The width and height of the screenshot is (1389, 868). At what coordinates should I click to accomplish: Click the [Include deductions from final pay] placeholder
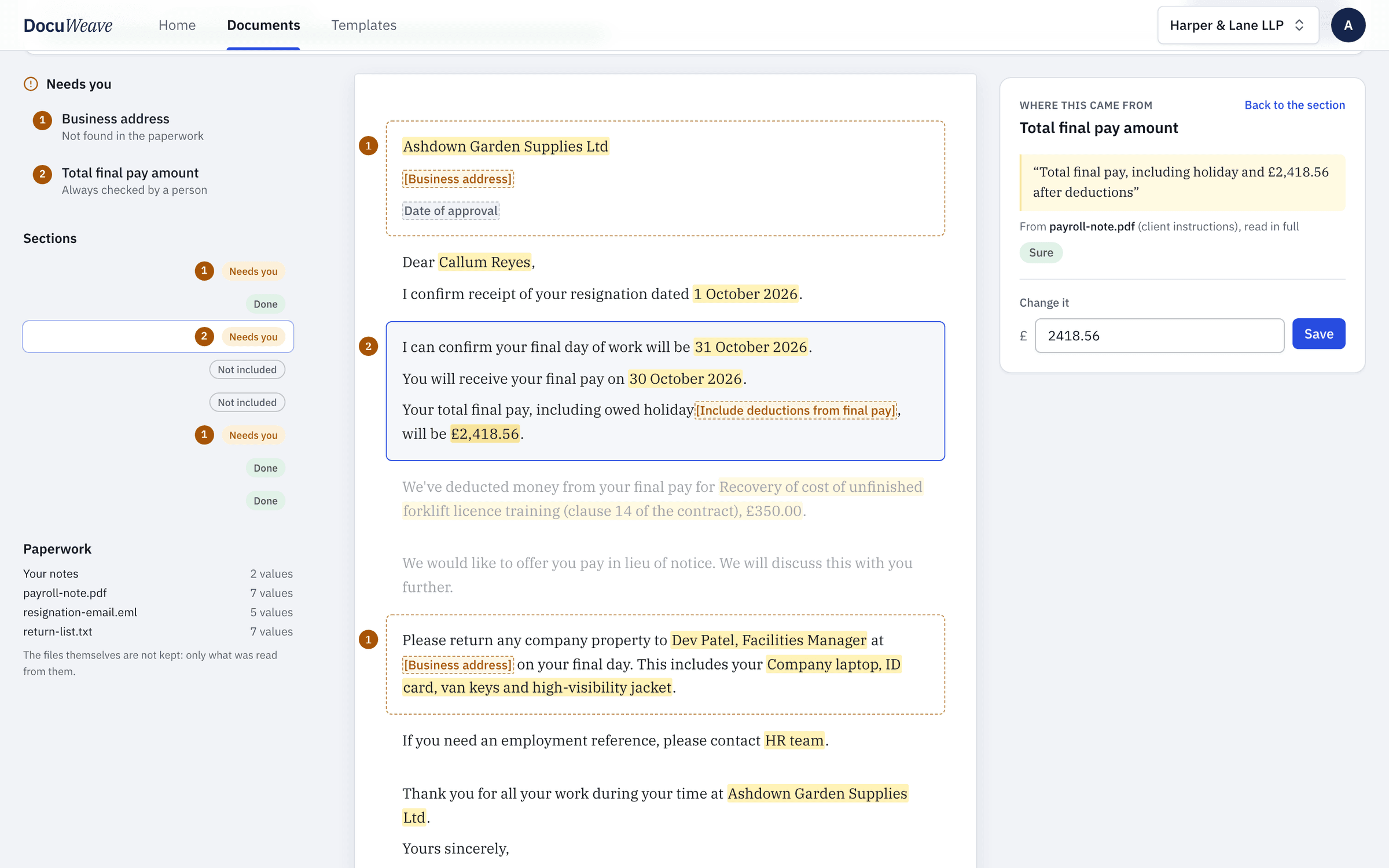(x=795, y=410)
